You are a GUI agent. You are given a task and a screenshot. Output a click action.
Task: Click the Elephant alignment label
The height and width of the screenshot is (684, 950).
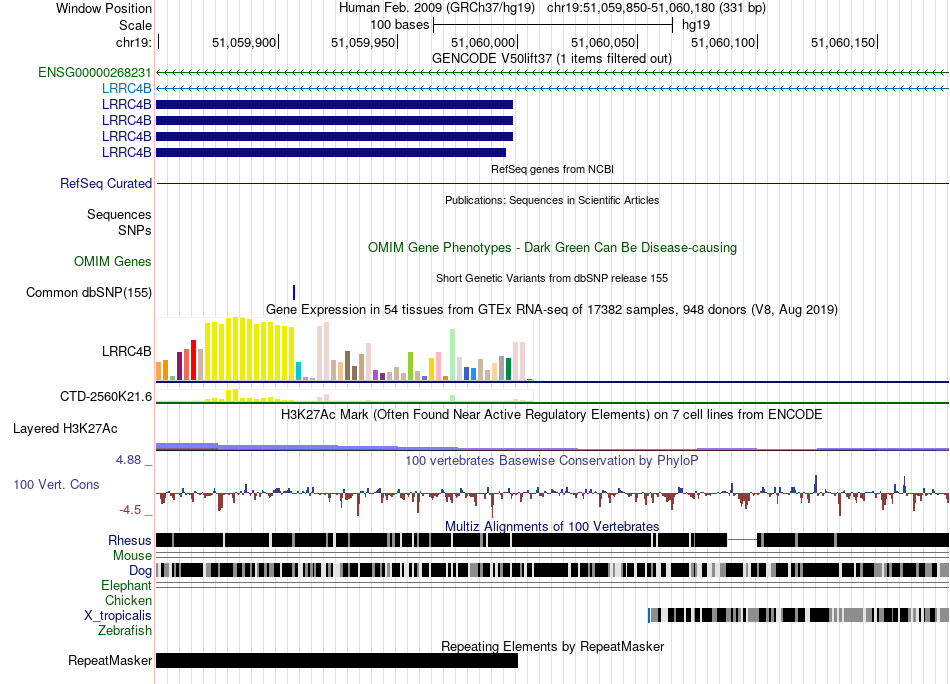pyautogui.click(x=126, y=586)
